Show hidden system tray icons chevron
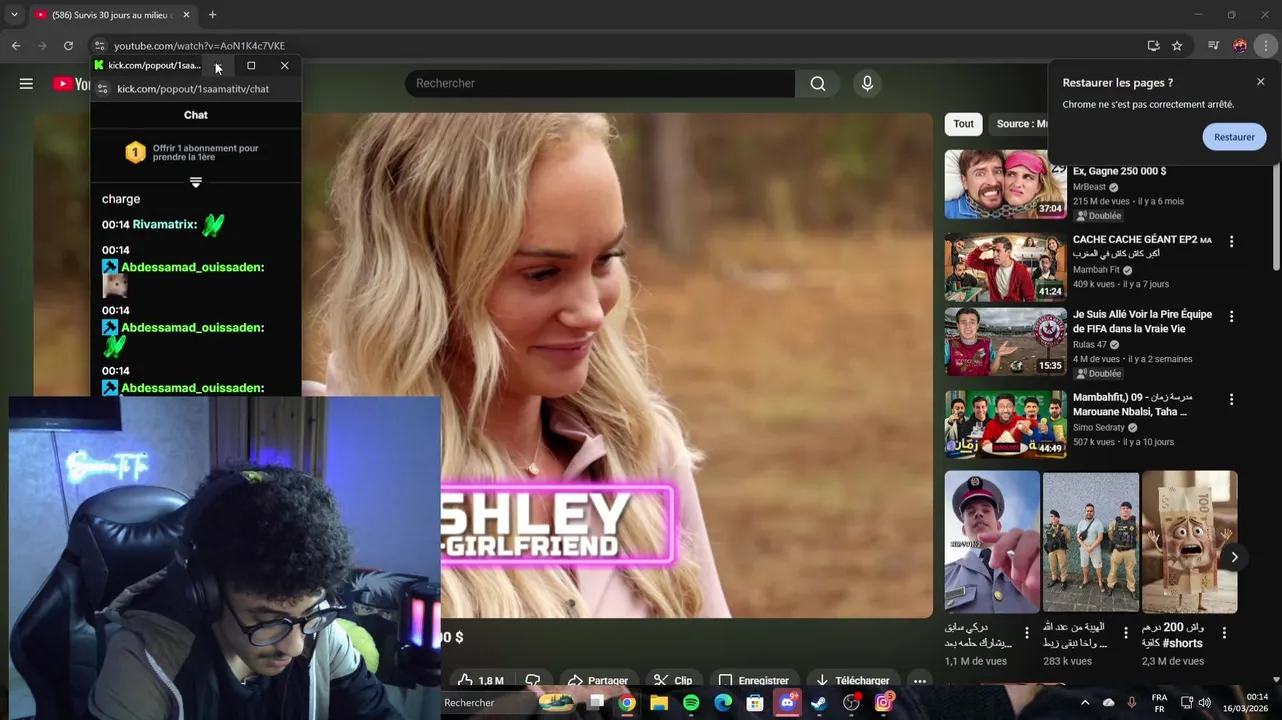Viewport: 1282px width, 720px height. 1085,703
